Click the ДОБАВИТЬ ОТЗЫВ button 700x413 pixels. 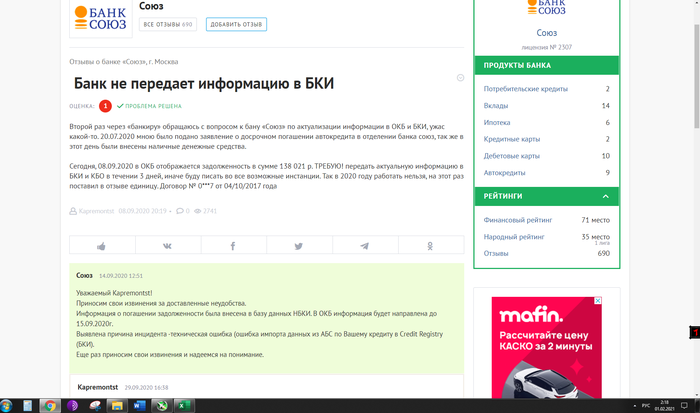[236, 25]
